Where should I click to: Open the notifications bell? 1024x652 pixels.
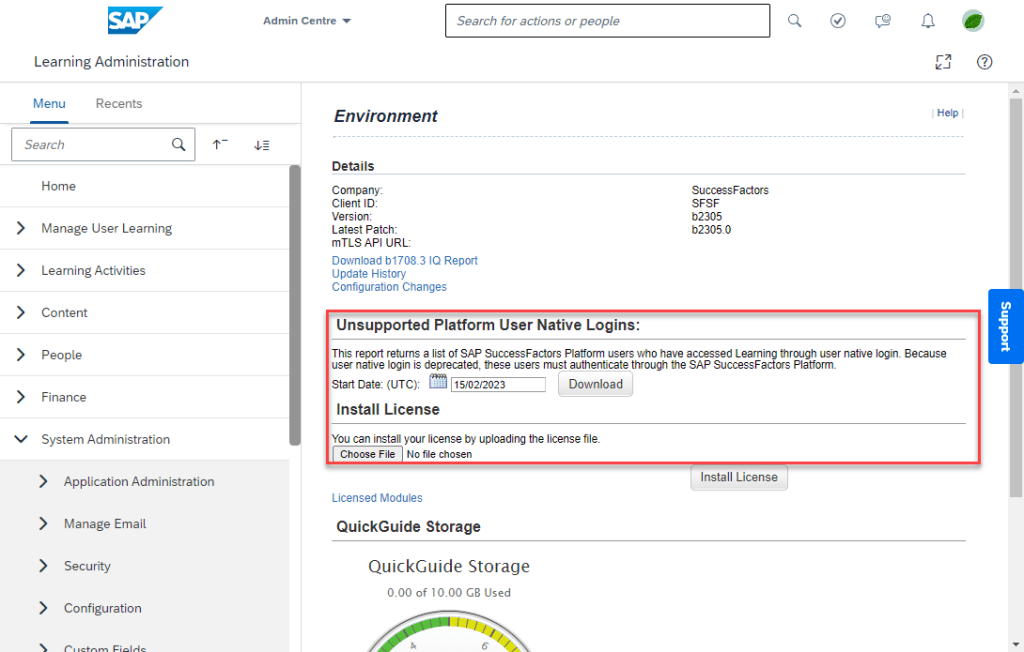click(928, 21)
